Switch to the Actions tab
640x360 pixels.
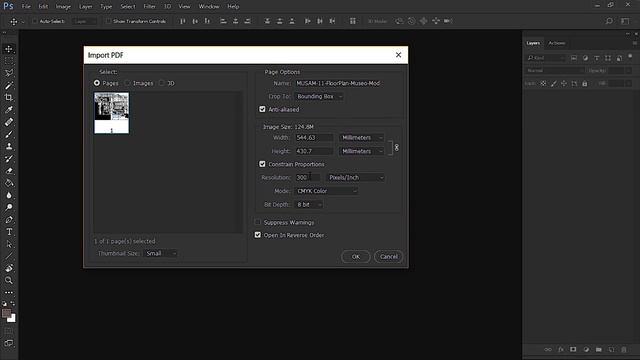pyautogui.click(x=557, y=43)
